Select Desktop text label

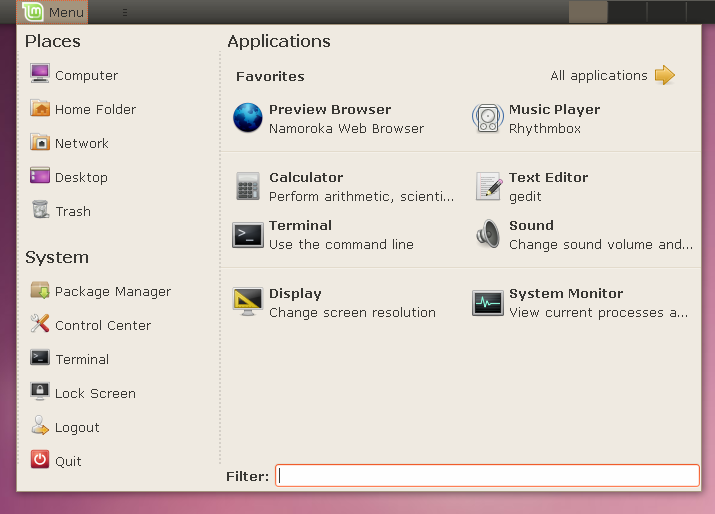coord(82,177)
